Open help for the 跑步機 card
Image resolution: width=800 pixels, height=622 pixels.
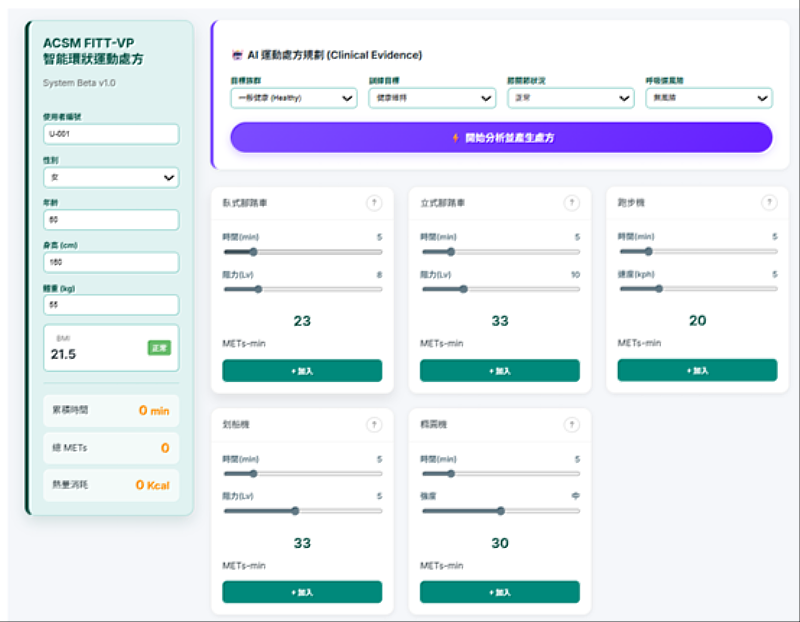point(769,203)
